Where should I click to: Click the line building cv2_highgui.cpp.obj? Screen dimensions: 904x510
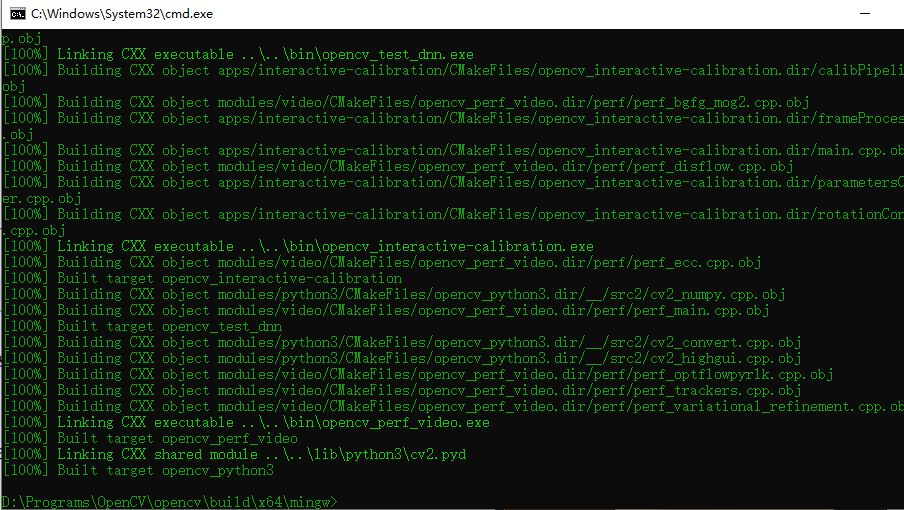point(402,358)
